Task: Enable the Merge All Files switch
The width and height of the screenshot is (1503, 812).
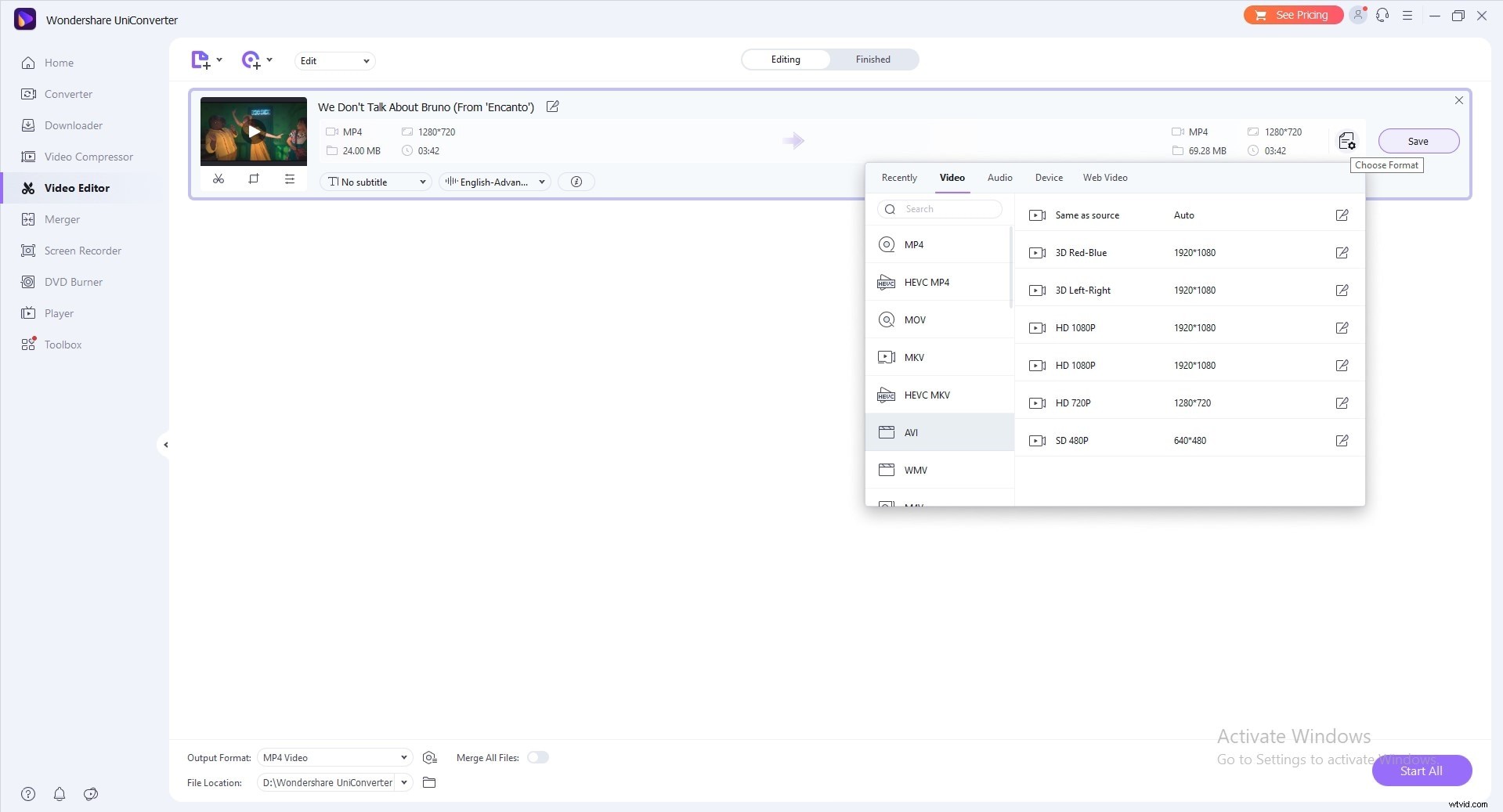Action: 538,757
